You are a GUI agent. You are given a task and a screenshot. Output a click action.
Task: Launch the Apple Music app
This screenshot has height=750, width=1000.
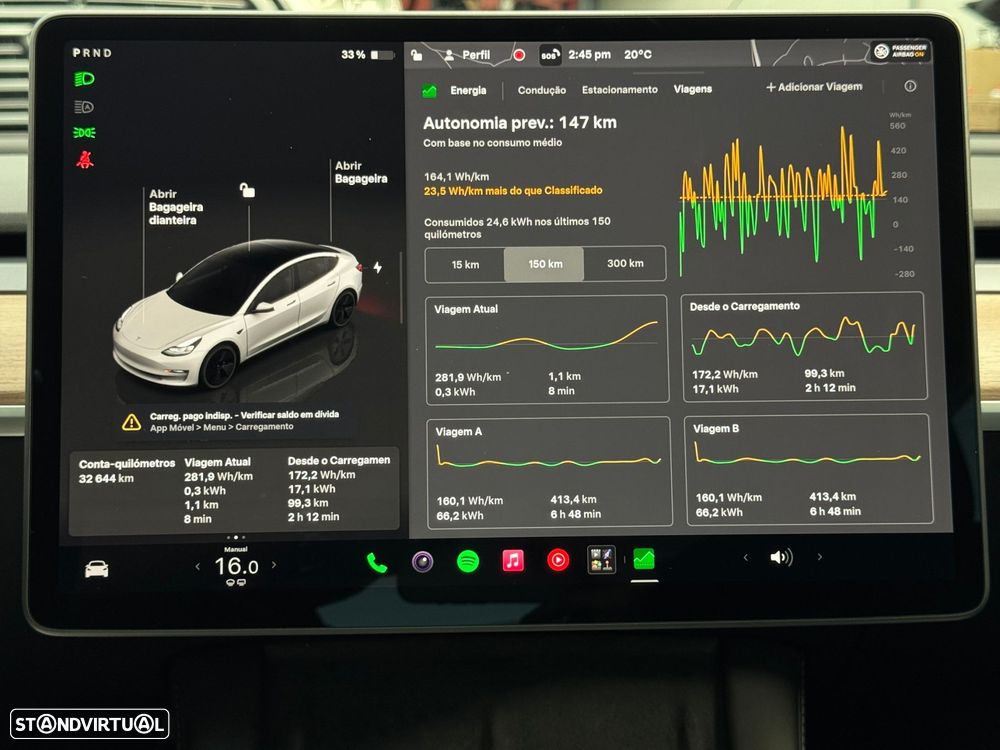513,561
